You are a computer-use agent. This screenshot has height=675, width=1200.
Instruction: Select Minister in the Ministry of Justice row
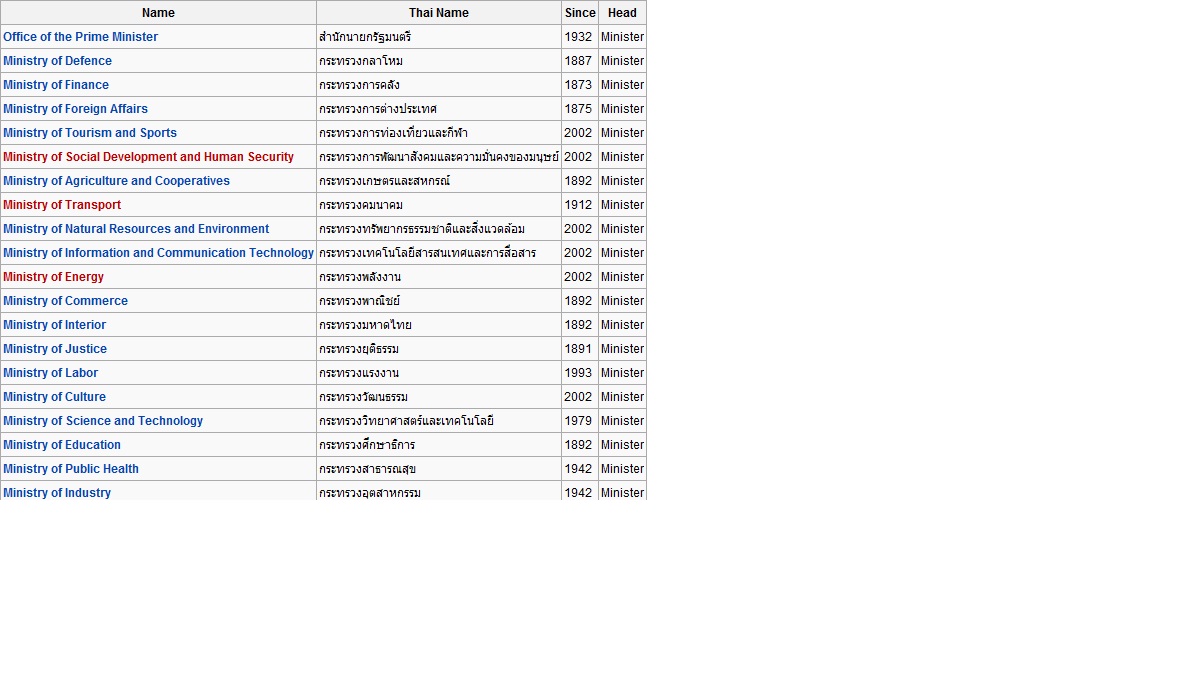[x=622, y=349]
